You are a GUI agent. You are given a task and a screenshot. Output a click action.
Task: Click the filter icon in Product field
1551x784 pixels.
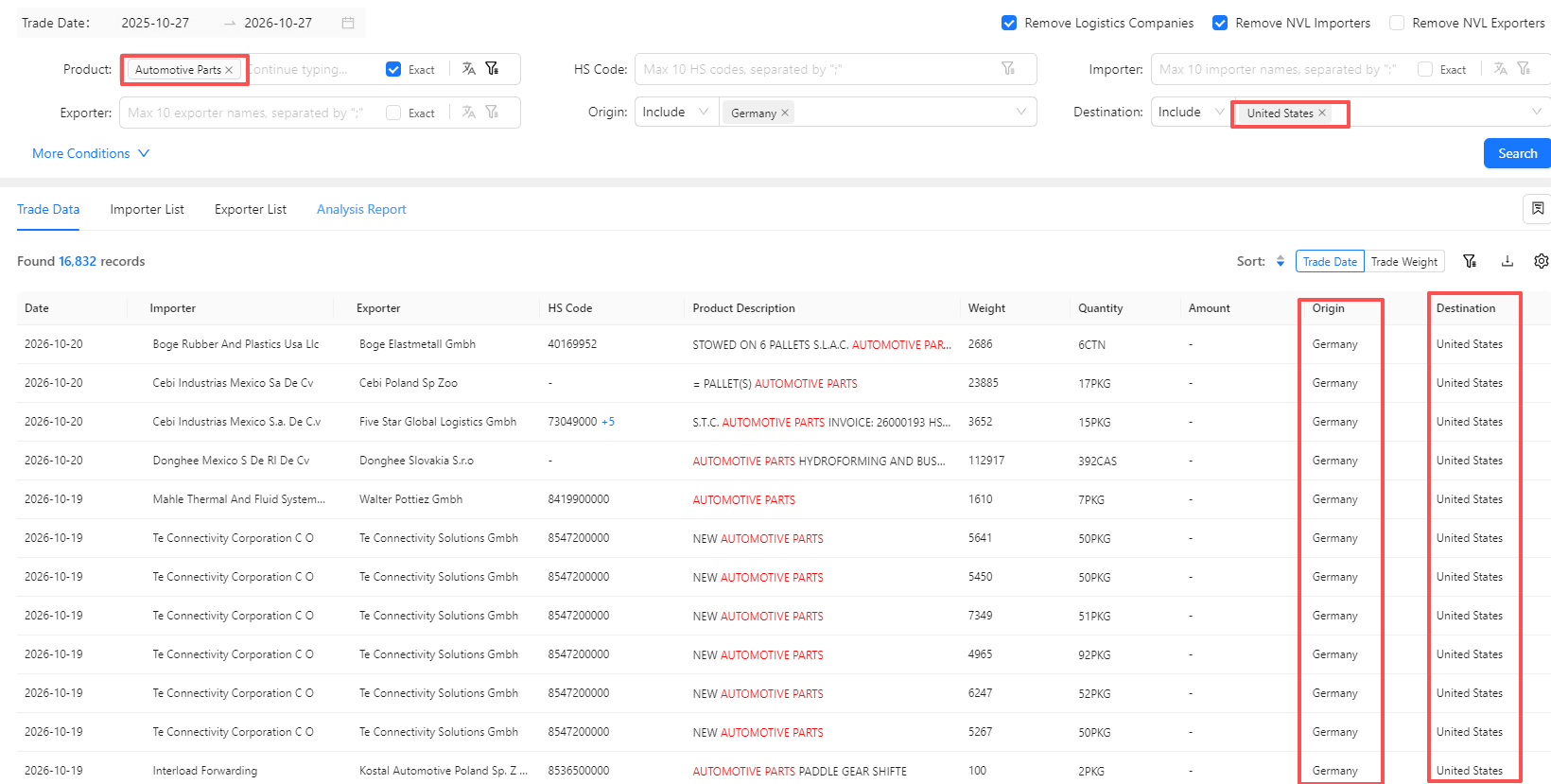tap(492, 69)
